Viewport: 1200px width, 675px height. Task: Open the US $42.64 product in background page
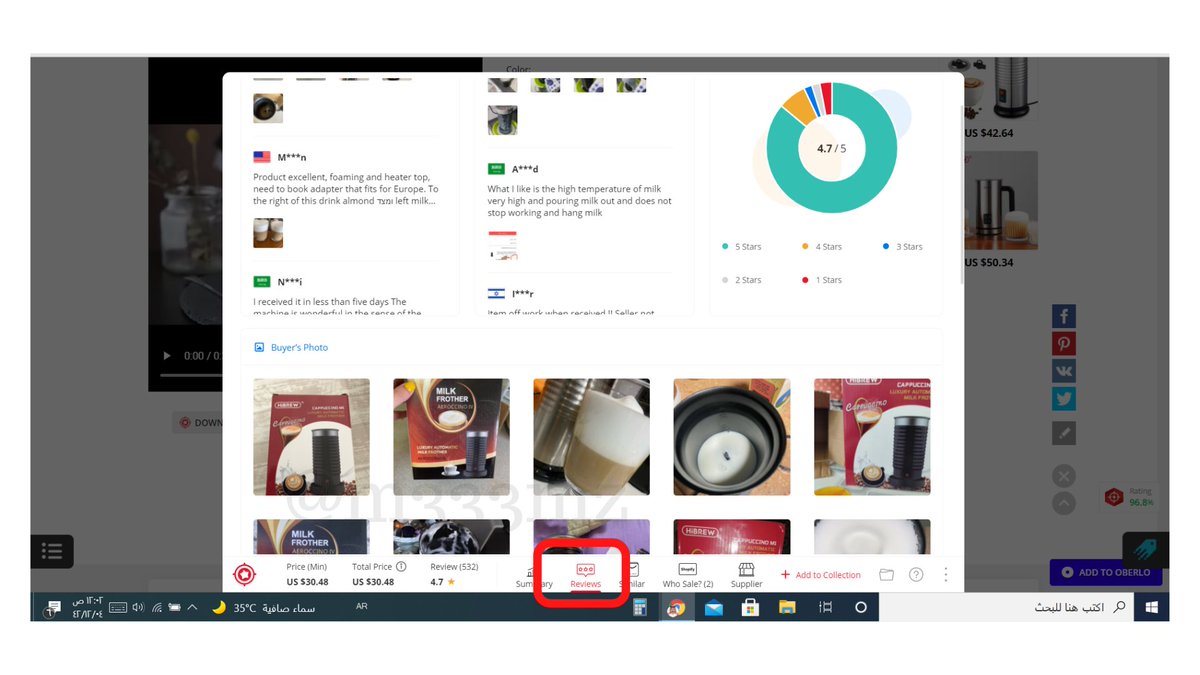coord(1000,98)
